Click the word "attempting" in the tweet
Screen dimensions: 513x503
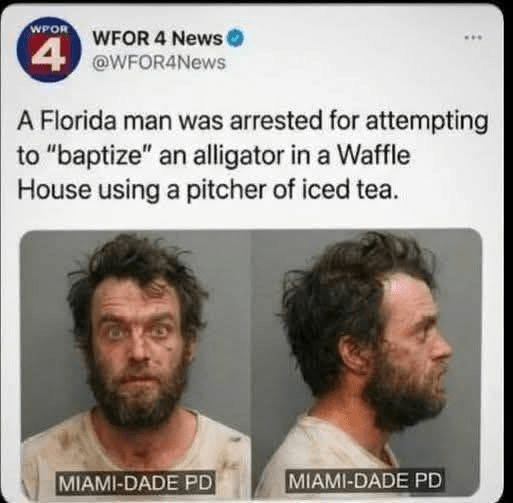[x=427, y=122]
